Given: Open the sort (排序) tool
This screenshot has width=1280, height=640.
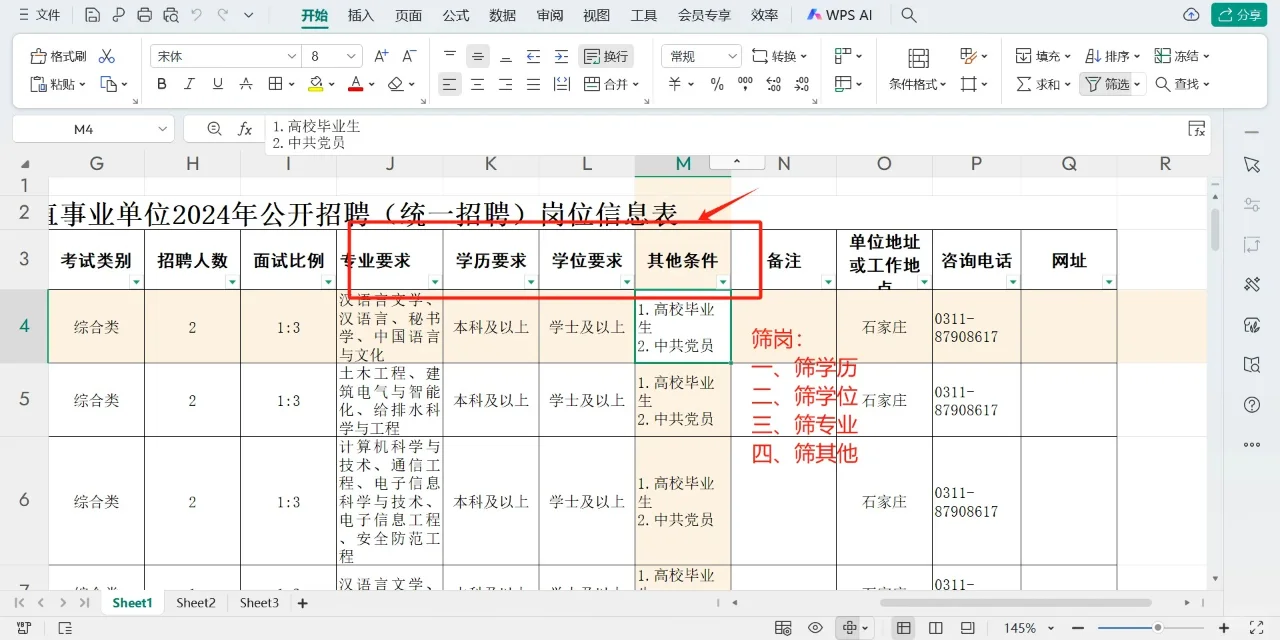Looking at the screenshot, I should tap(1110, 55).
